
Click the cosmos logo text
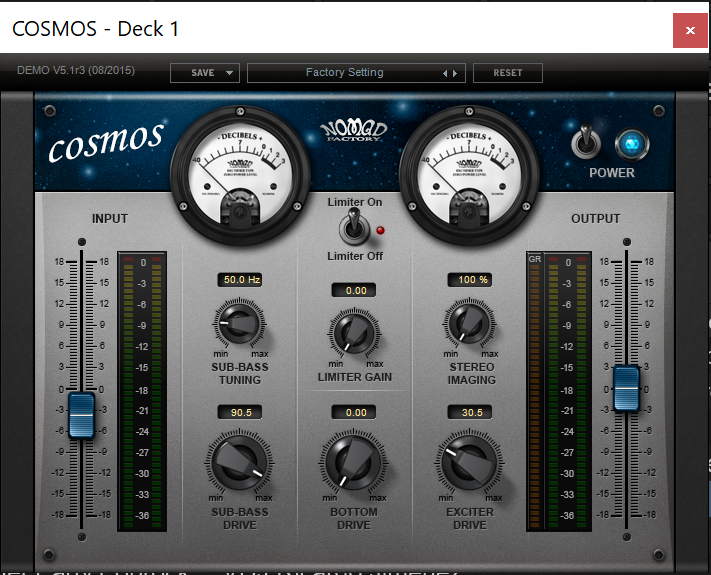106,142
